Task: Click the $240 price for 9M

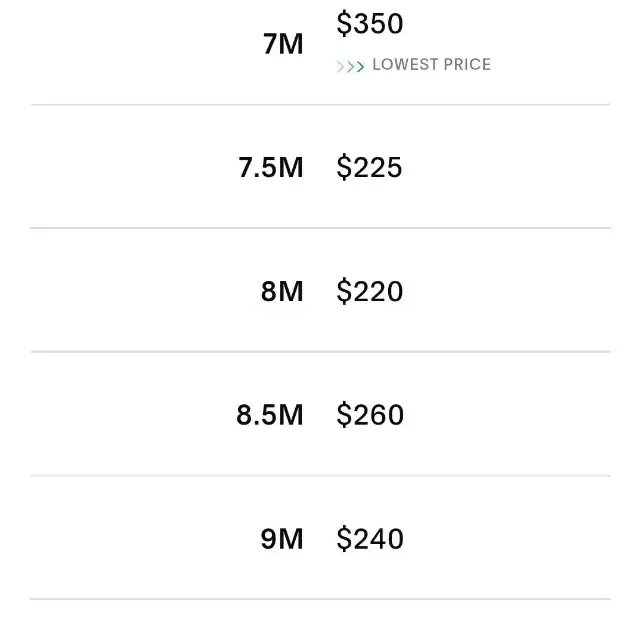Action: (x=370, y=539)
